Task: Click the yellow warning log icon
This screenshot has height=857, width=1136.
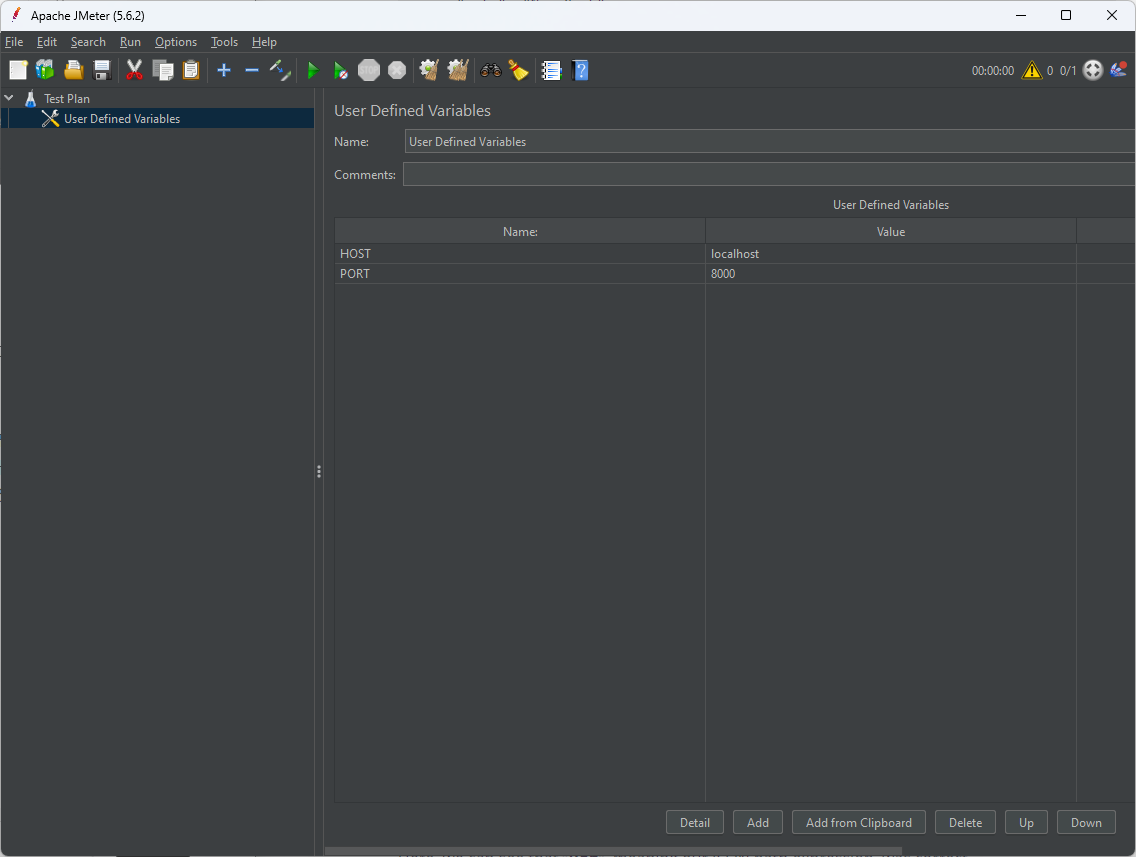Action: 1032,70
